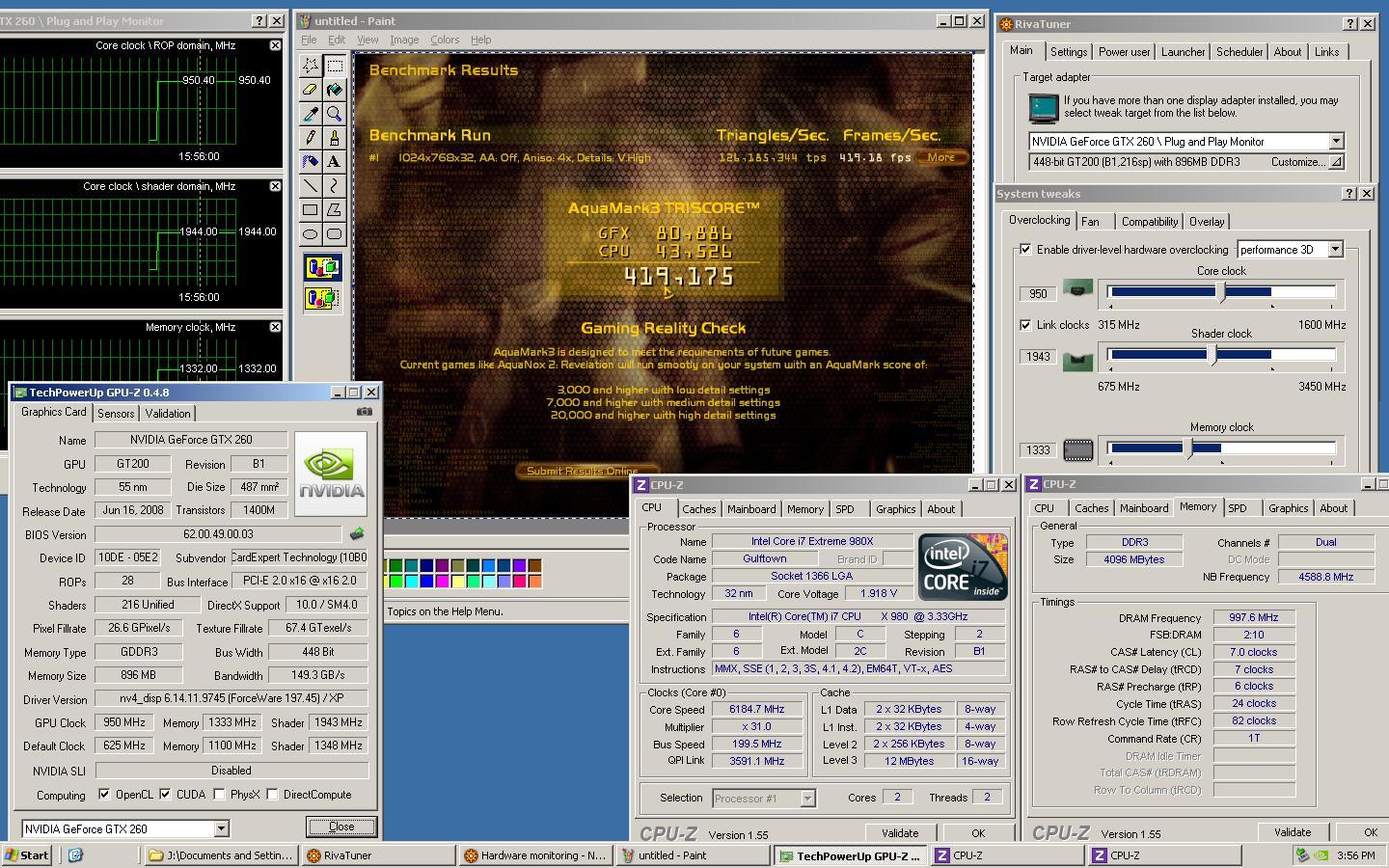Screen dimensions: 1389x868
Task: Toggle Enable driver-level hardware overclocking checkbox
Action: tap(1025, 249)
